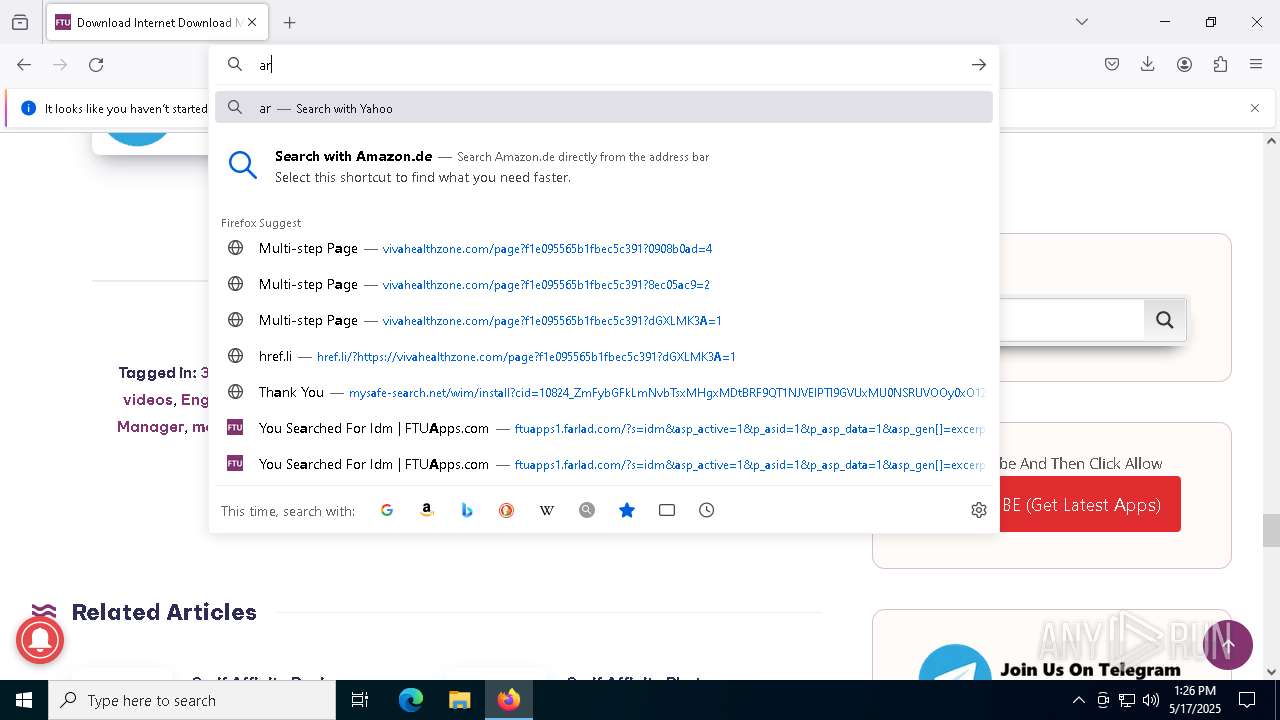Image resolution: width=1280 pixels, height=720 pixels.
Task: Click the Windows taskbar search box
Action: (192, 700)
